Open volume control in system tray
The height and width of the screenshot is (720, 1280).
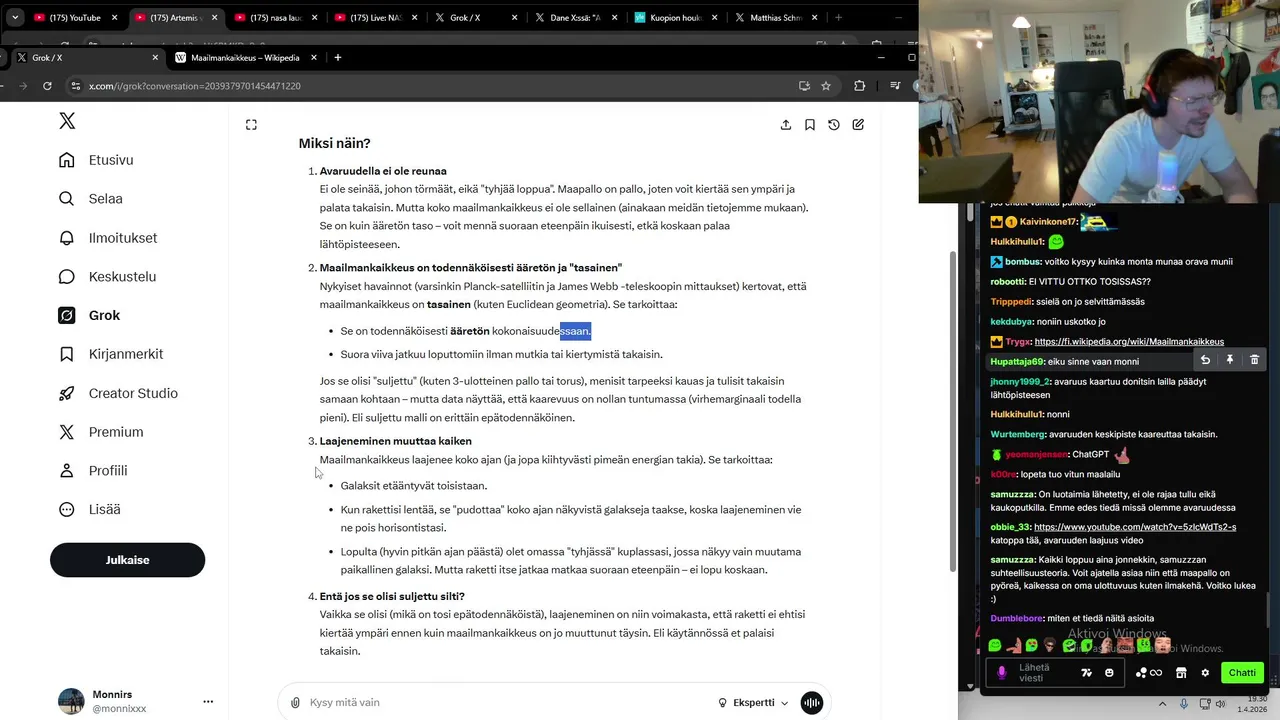[x=1220, y=704]
